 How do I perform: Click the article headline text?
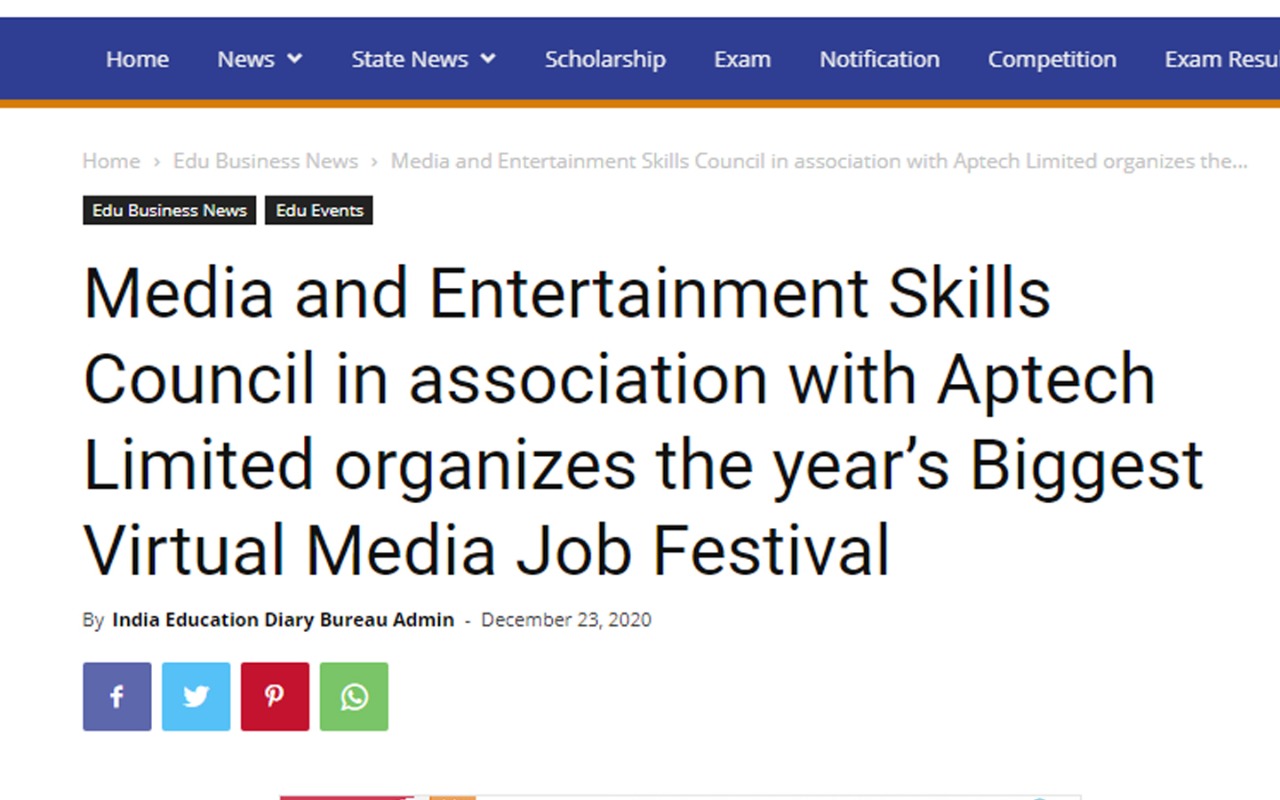click(x=643, y=421)
